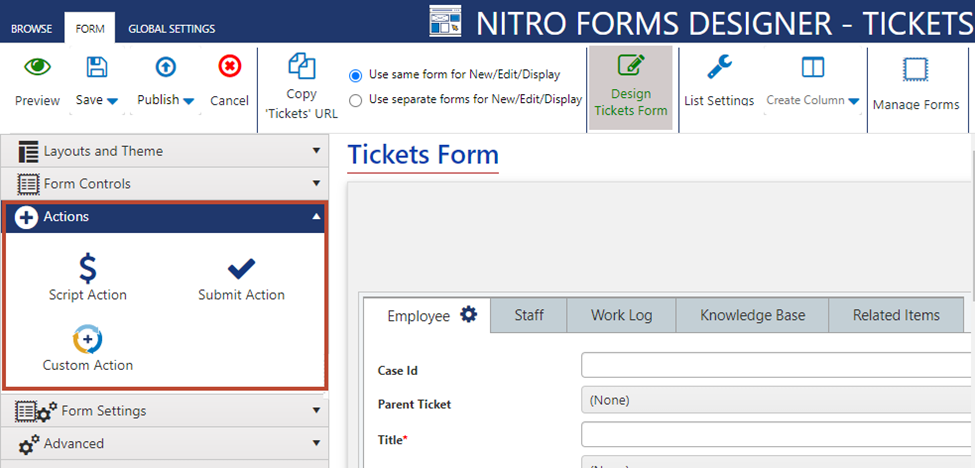Select the Employee tab label

[418, 316]
